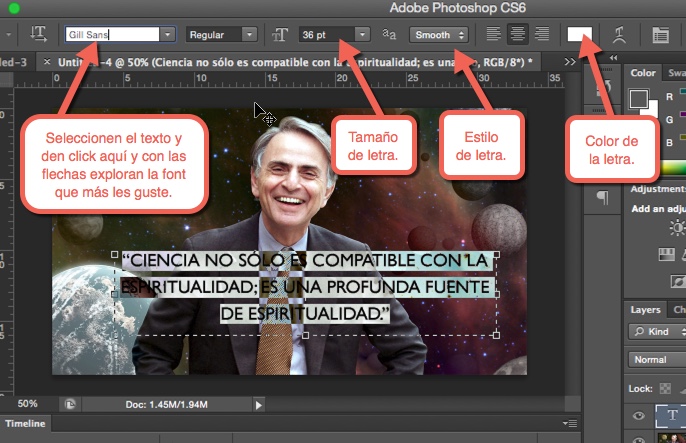Open the Smooth anti-aliasing dropdown
This screenshot has width=686, height=443.
pyautogui.click(x=438, y=34)
